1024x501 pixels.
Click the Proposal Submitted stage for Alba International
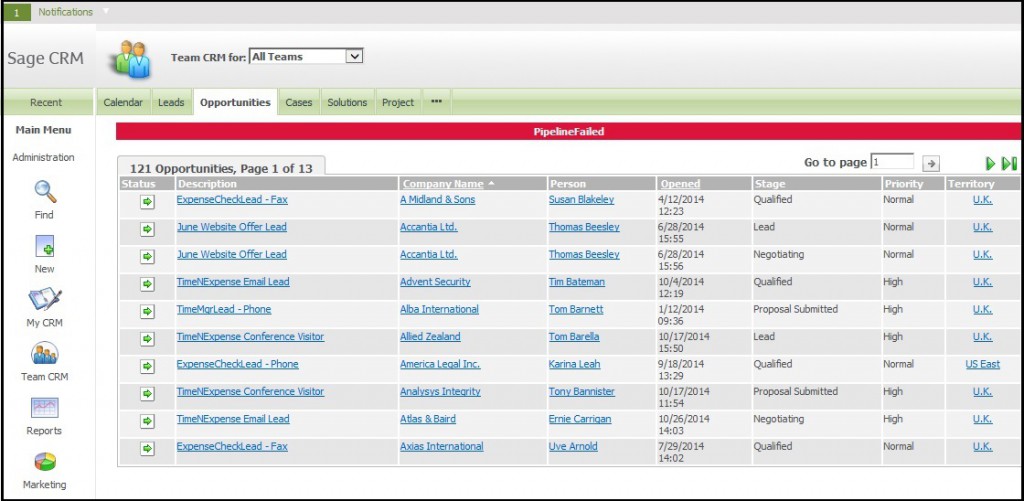(x=795, y=309)
